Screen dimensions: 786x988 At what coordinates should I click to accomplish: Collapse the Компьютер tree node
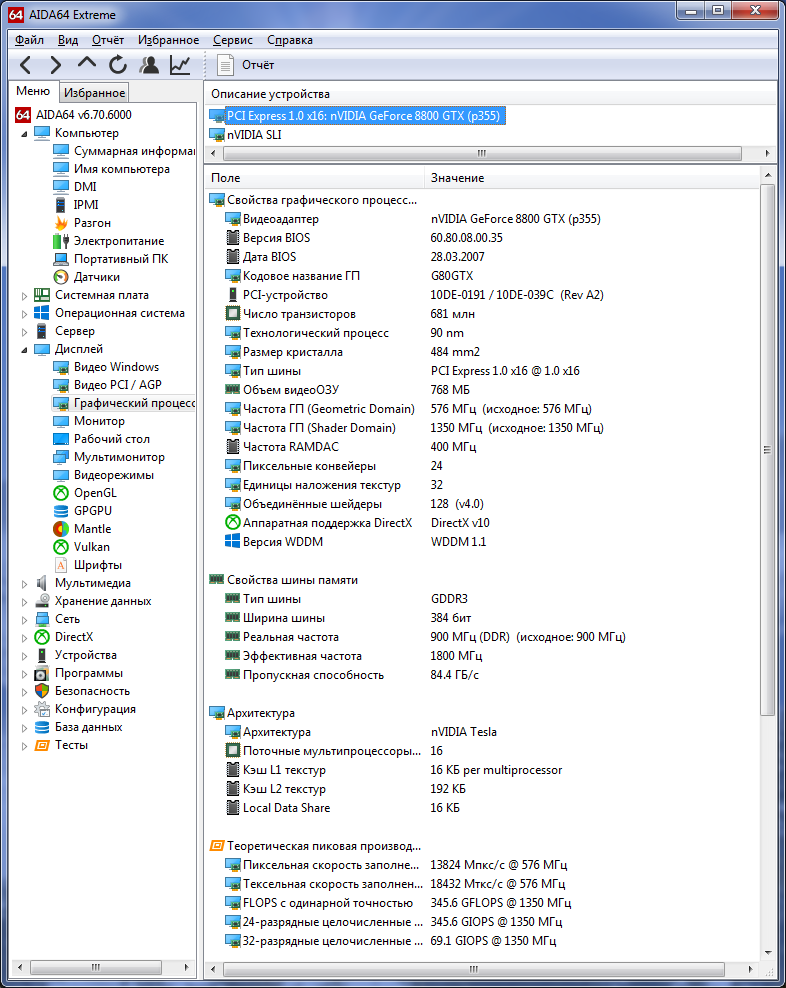point(24,134)
